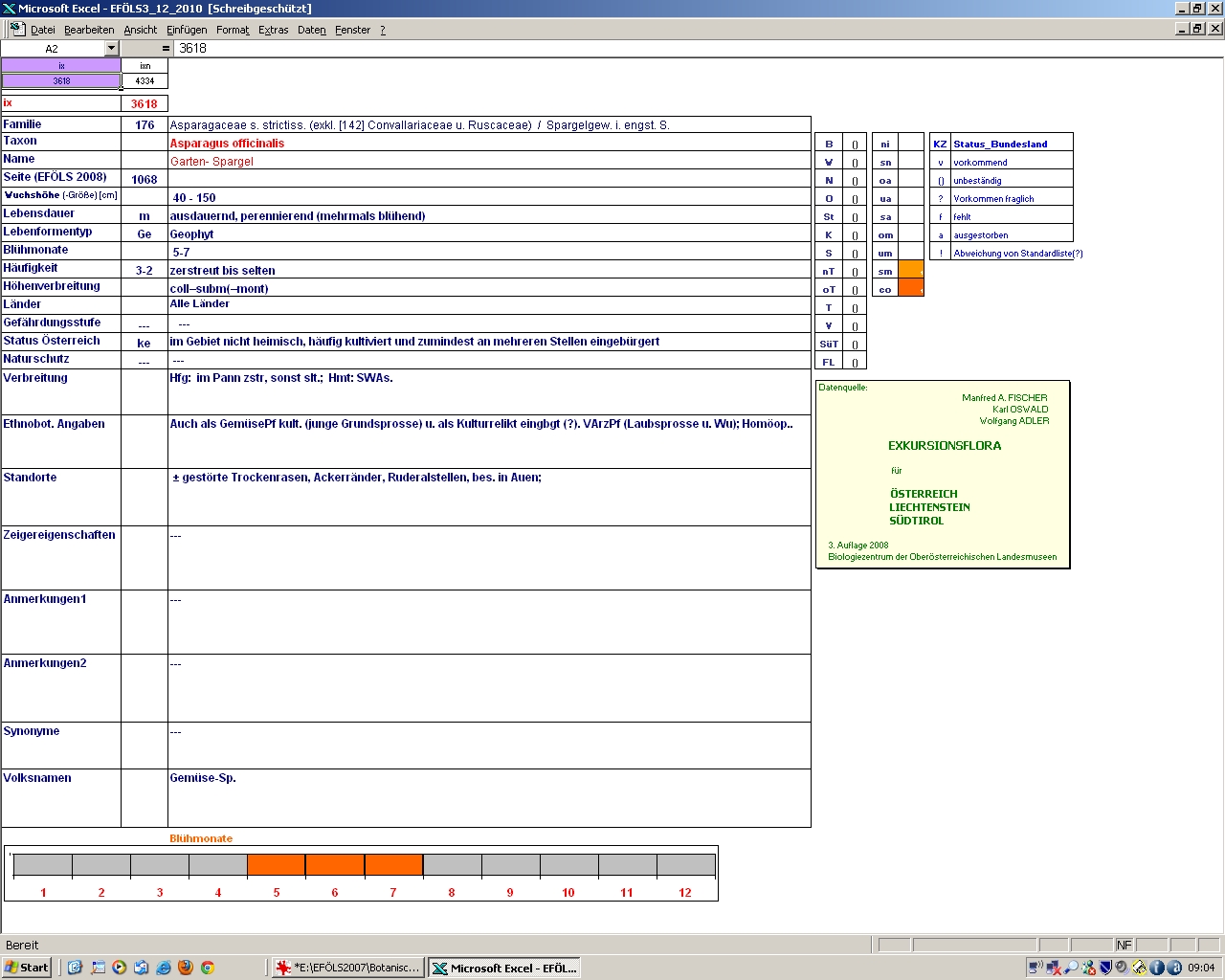Click the page number 1068
This screenshot has height=980, width=1225.
(145, 180)
